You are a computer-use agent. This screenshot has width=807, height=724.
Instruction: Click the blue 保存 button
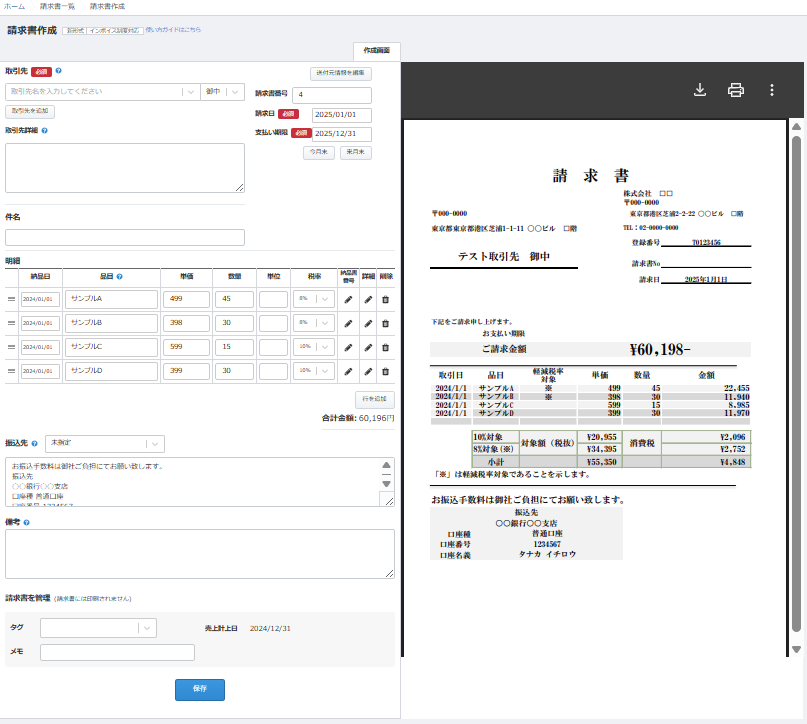200,689
